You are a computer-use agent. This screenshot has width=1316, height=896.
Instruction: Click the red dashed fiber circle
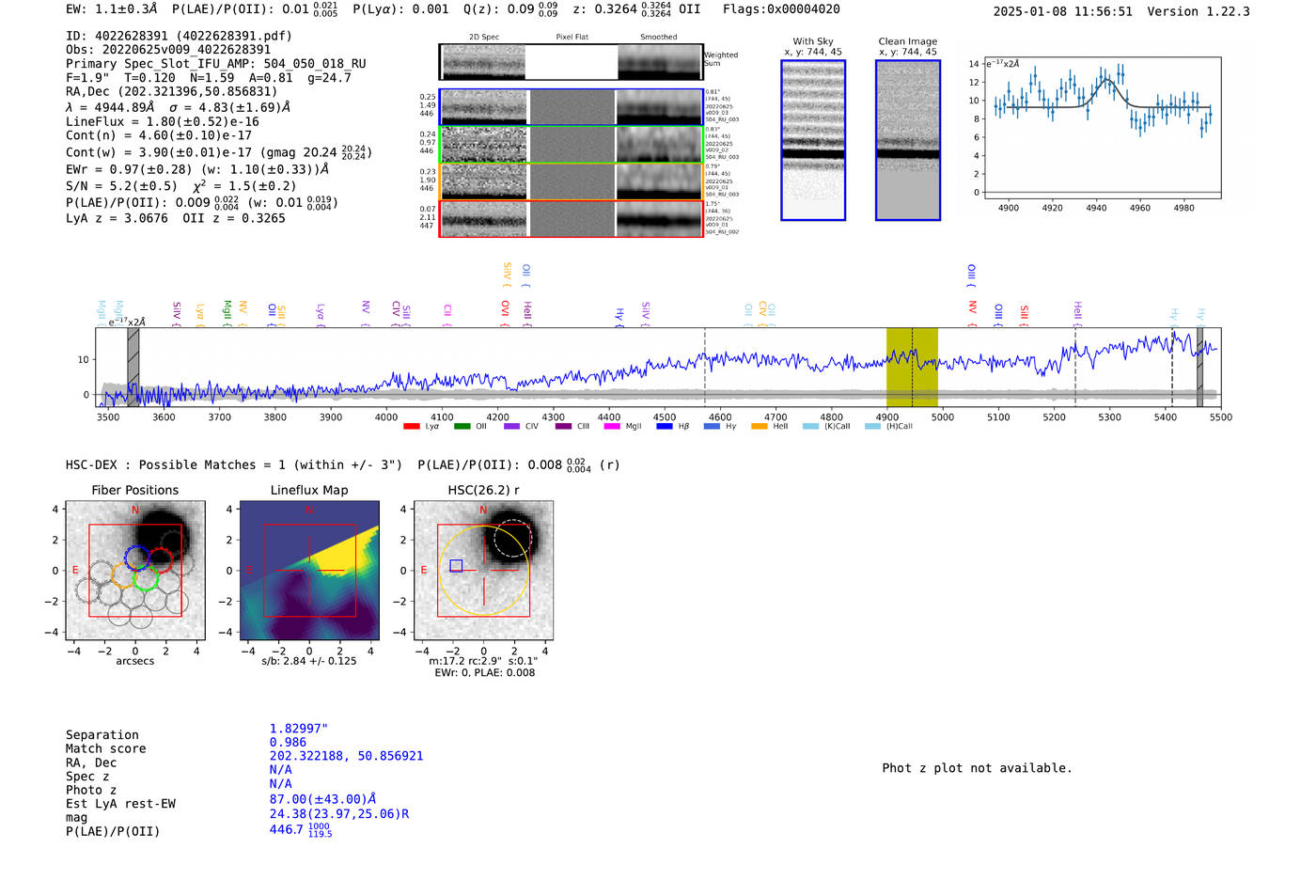[161, 559]
